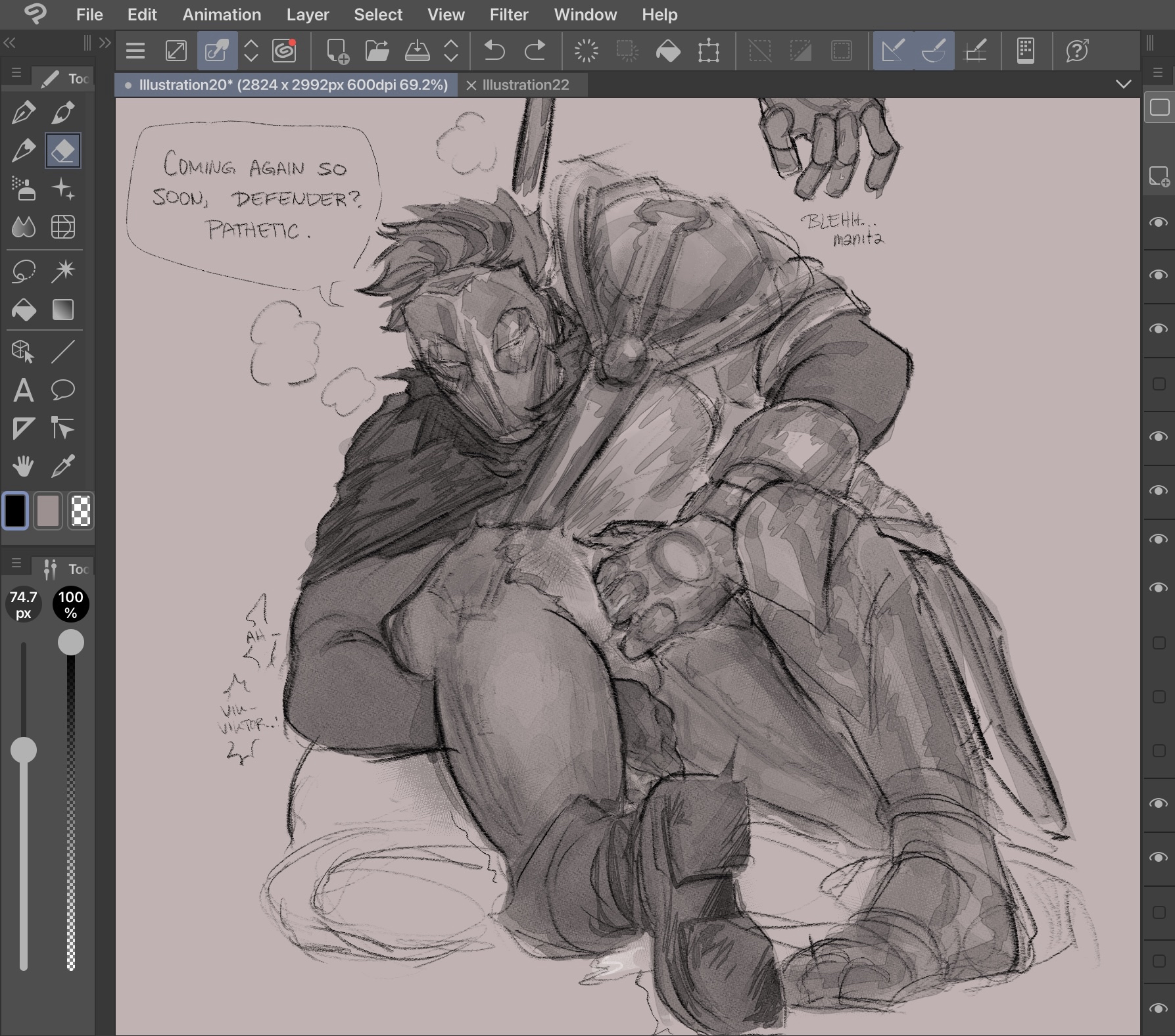Image resolution: width=1175 pixels, height=1036 pixels.
Task: Toggle Snap to Ruler in toolbar
Action: (x=892, y=51)
